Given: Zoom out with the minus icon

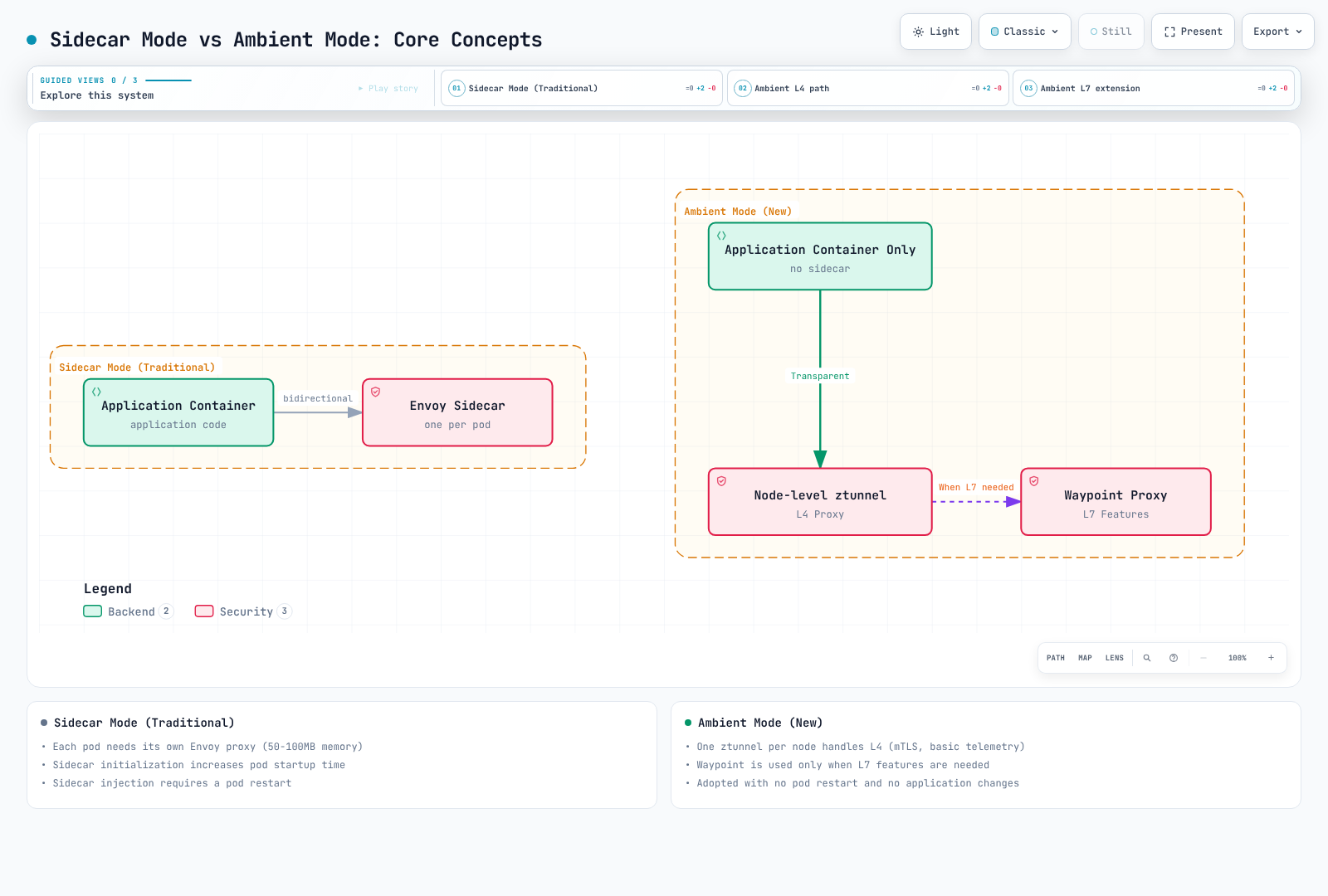Looking at the screenshot, I should click(x=1203, y=658).
